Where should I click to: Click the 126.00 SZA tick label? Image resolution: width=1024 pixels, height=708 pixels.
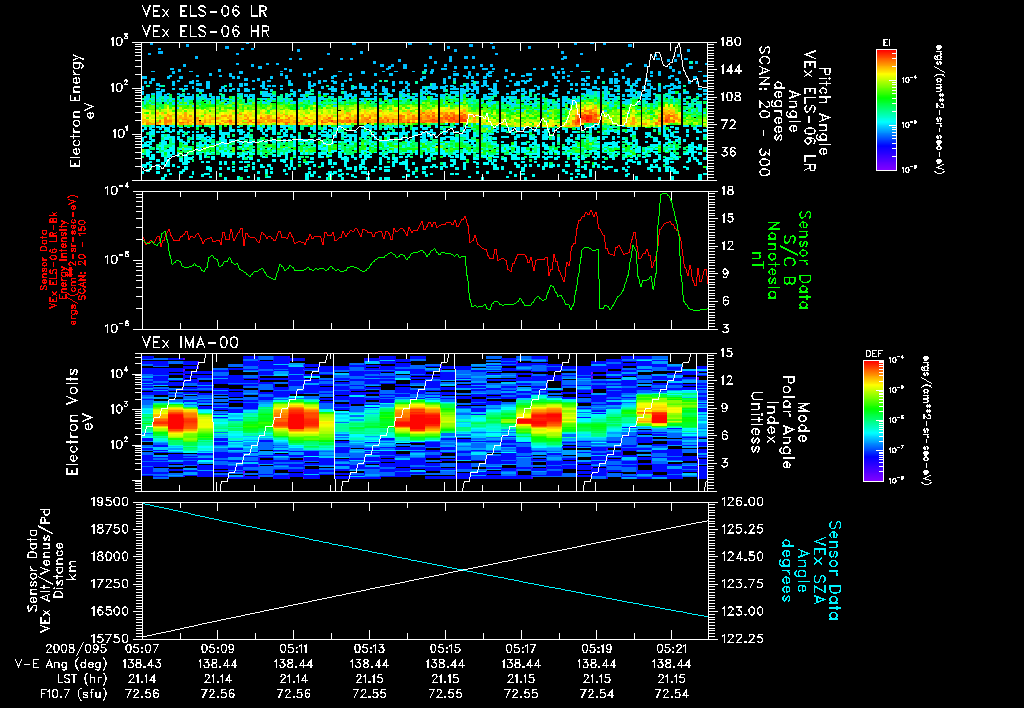coord(741,502)
